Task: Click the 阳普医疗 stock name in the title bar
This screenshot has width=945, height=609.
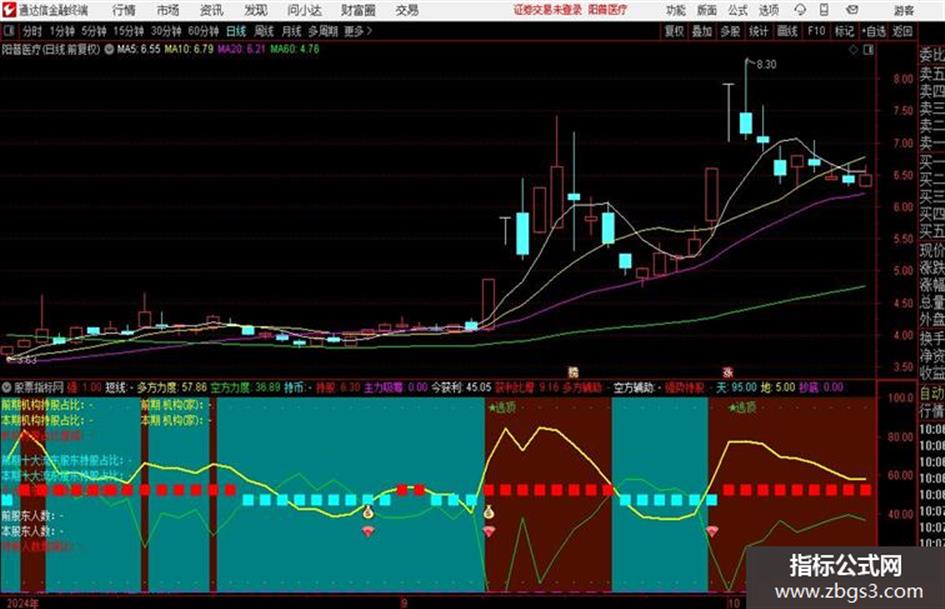Action: point(607,10)
